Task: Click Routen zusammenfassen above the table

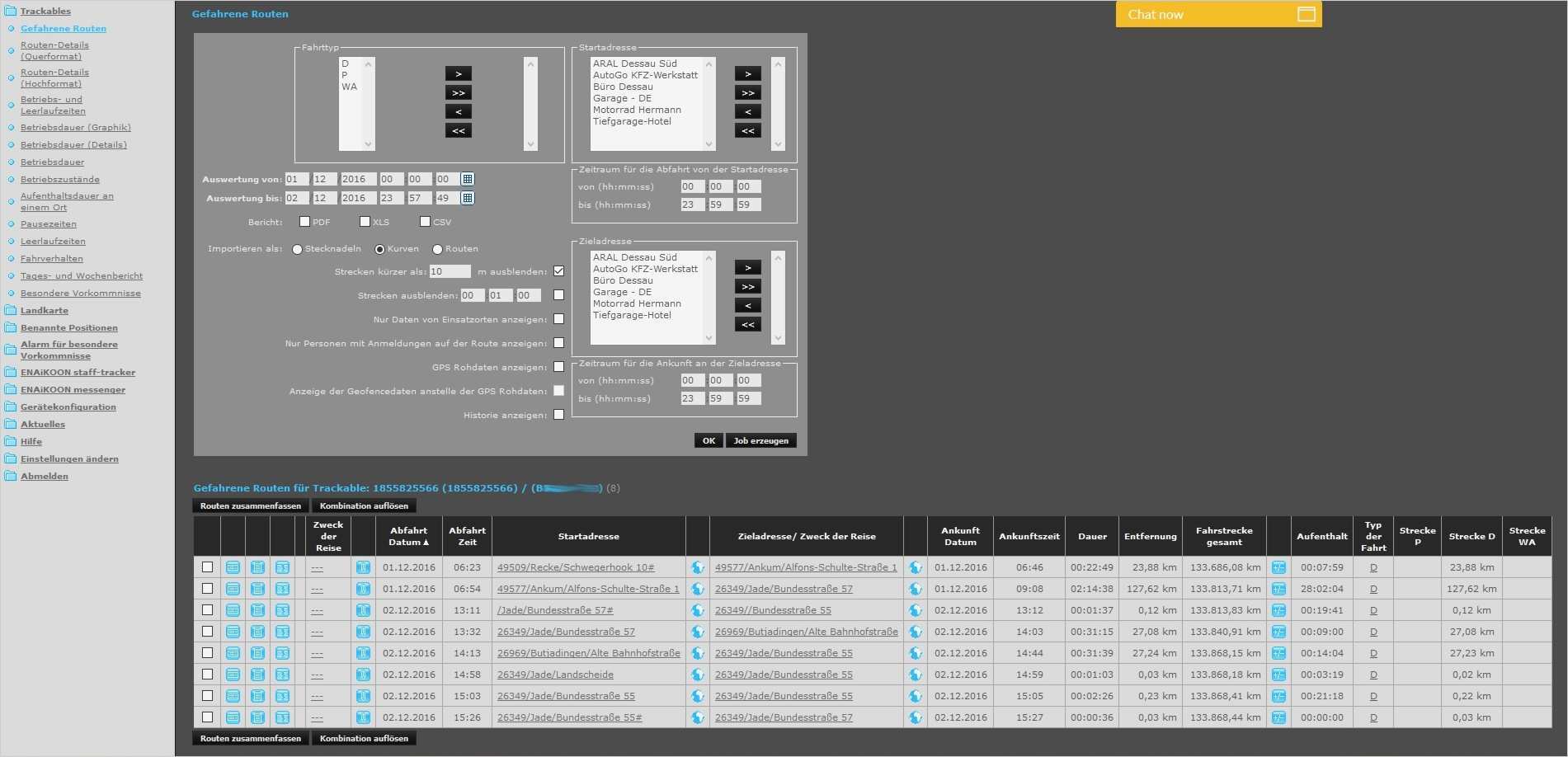Action: click(x=251, y=505)
